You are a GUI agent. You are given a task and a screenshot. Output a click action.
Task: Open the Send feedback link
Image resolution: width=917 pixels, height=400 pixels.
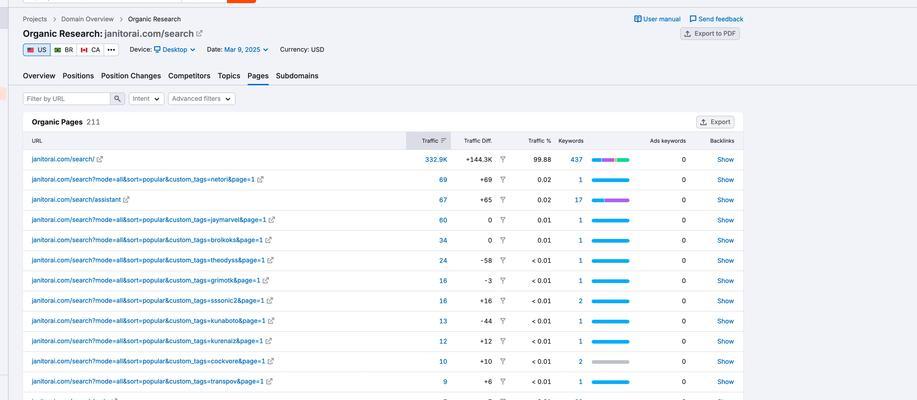716,19
